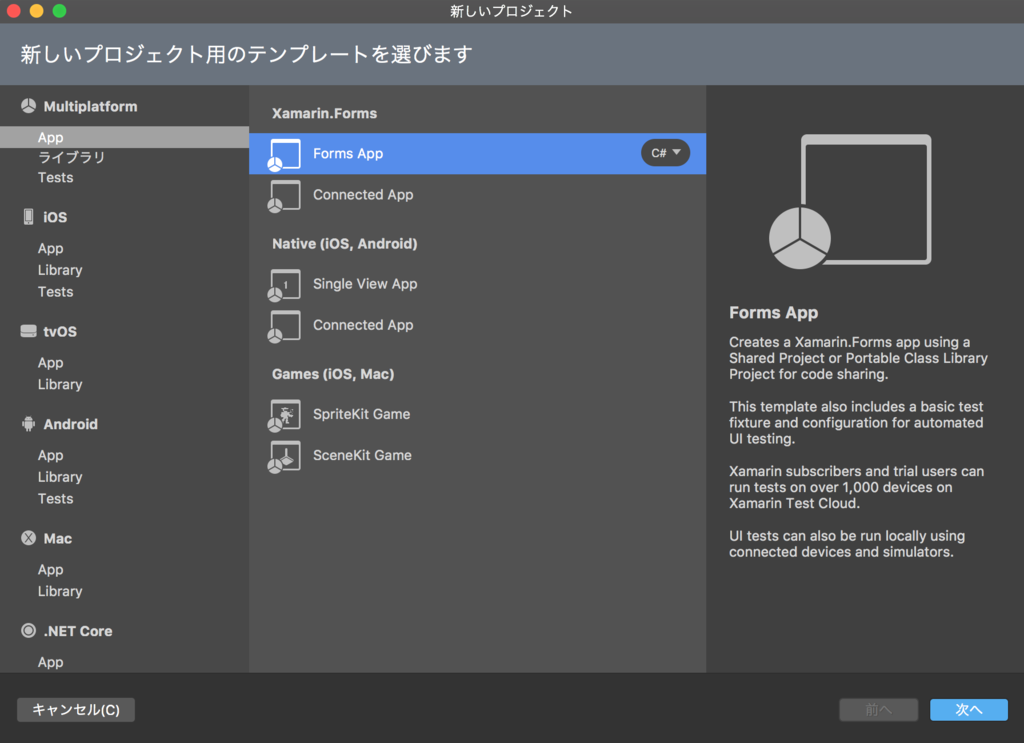Click the Multiplatform category icon
Viewport: 1024px width, 743px height.
28,106
